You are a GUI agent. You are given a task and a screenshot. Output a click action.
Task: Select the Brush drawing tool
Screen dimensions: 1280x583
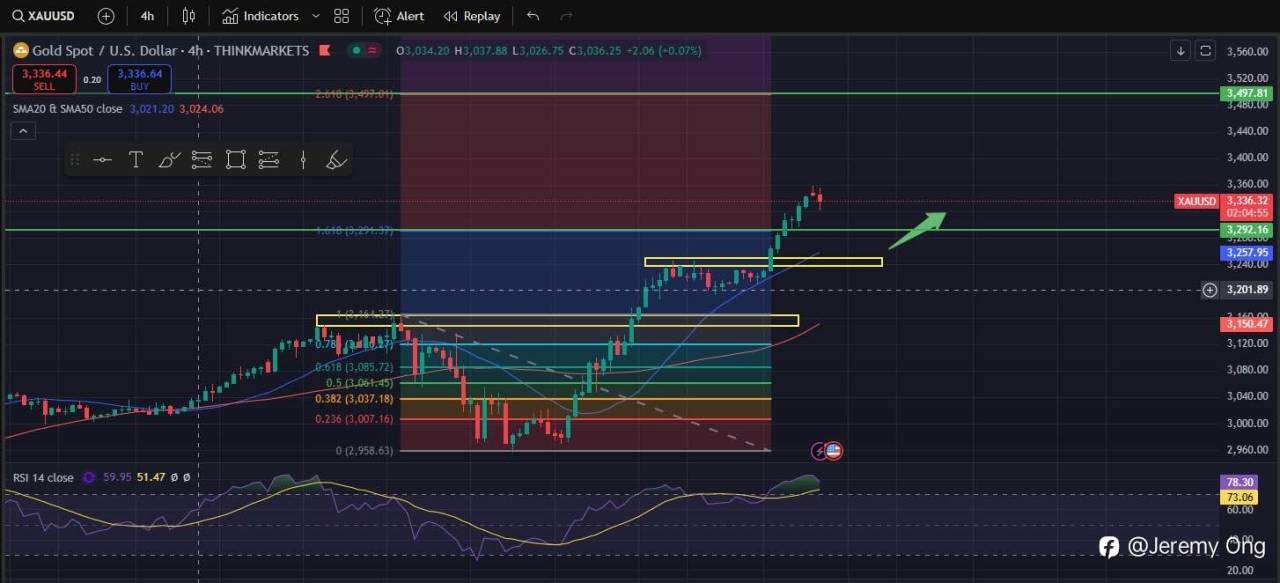click(x=169, y=160)
